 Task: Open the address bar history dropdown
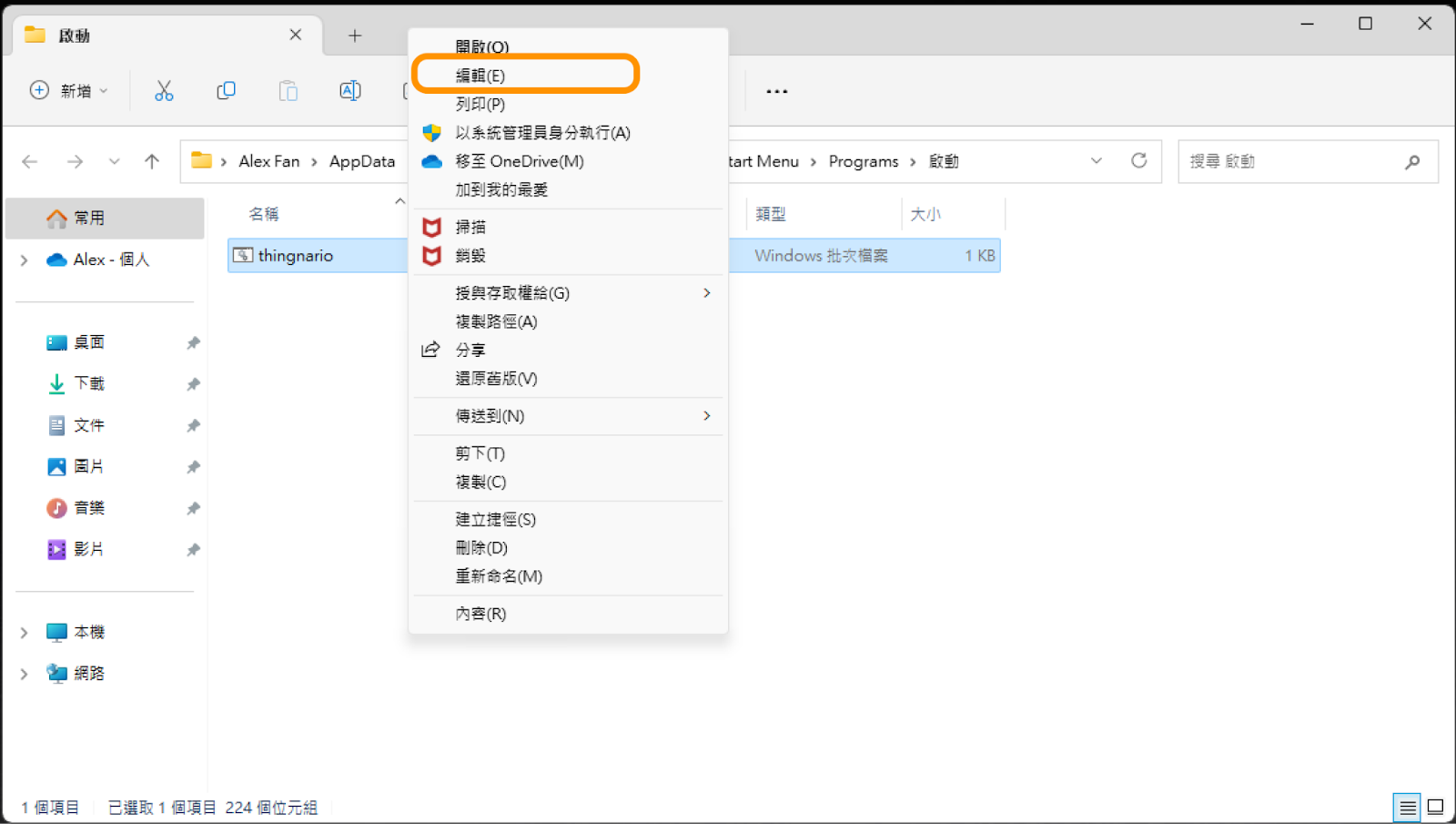1097,161
